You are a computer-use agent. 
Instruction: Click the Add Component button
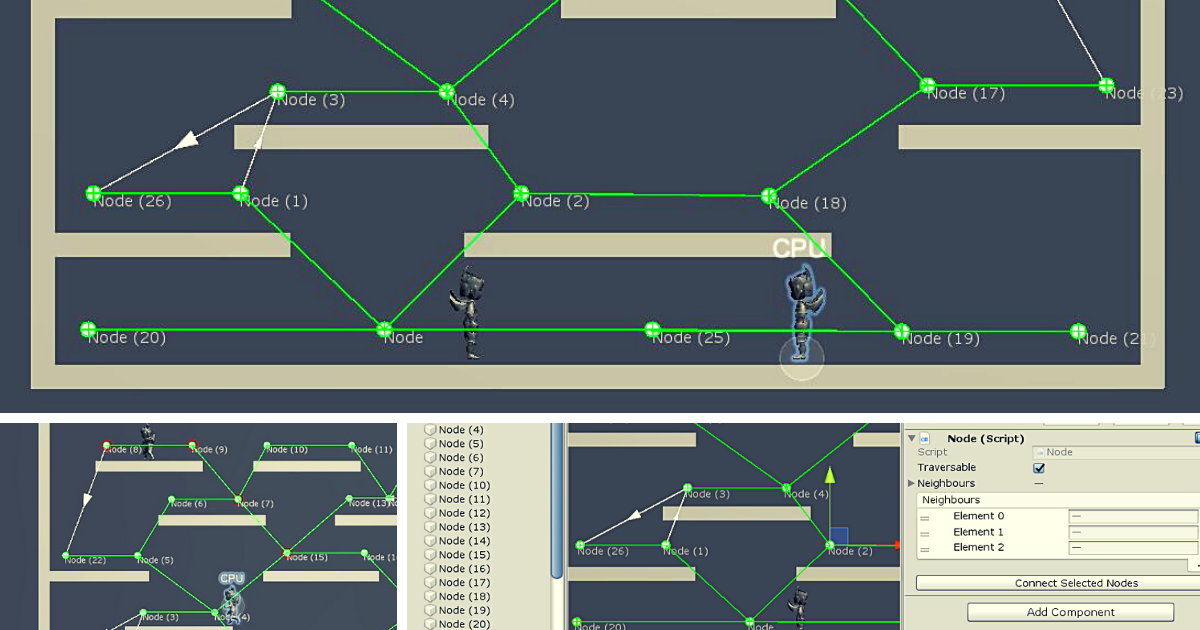[x=1069, y=612]
